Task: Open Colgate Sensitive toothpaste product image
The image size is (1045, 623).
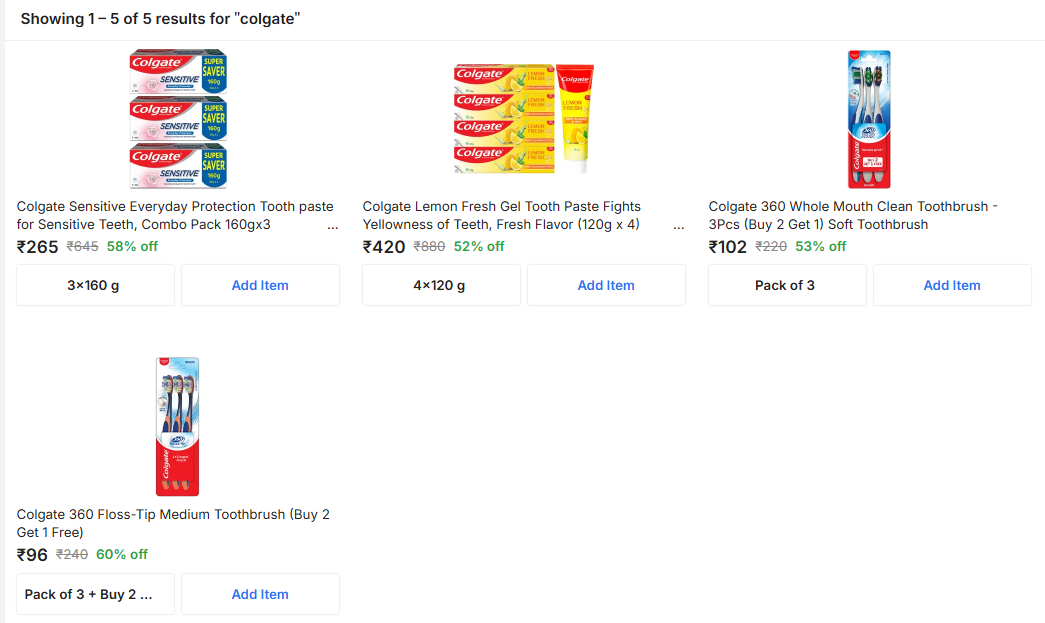Action: click(x=178, y=120)
